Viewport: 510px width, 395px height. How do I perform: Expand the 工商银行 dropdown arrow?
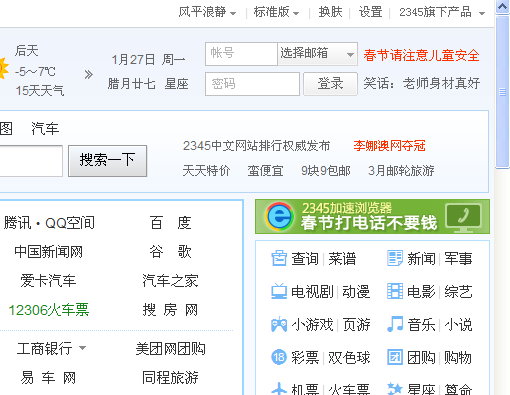click(x=82, y=348)
